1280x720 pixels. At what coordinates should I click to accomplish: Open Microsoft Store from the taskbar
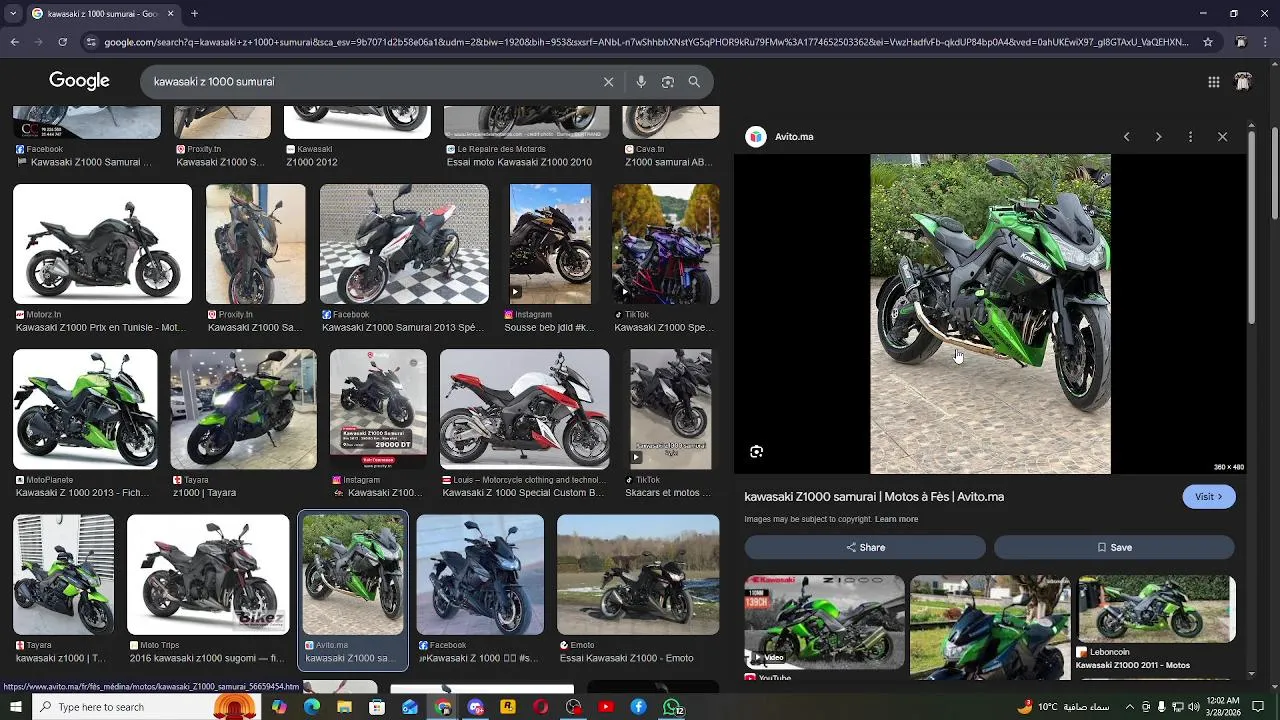coord(377,707)
